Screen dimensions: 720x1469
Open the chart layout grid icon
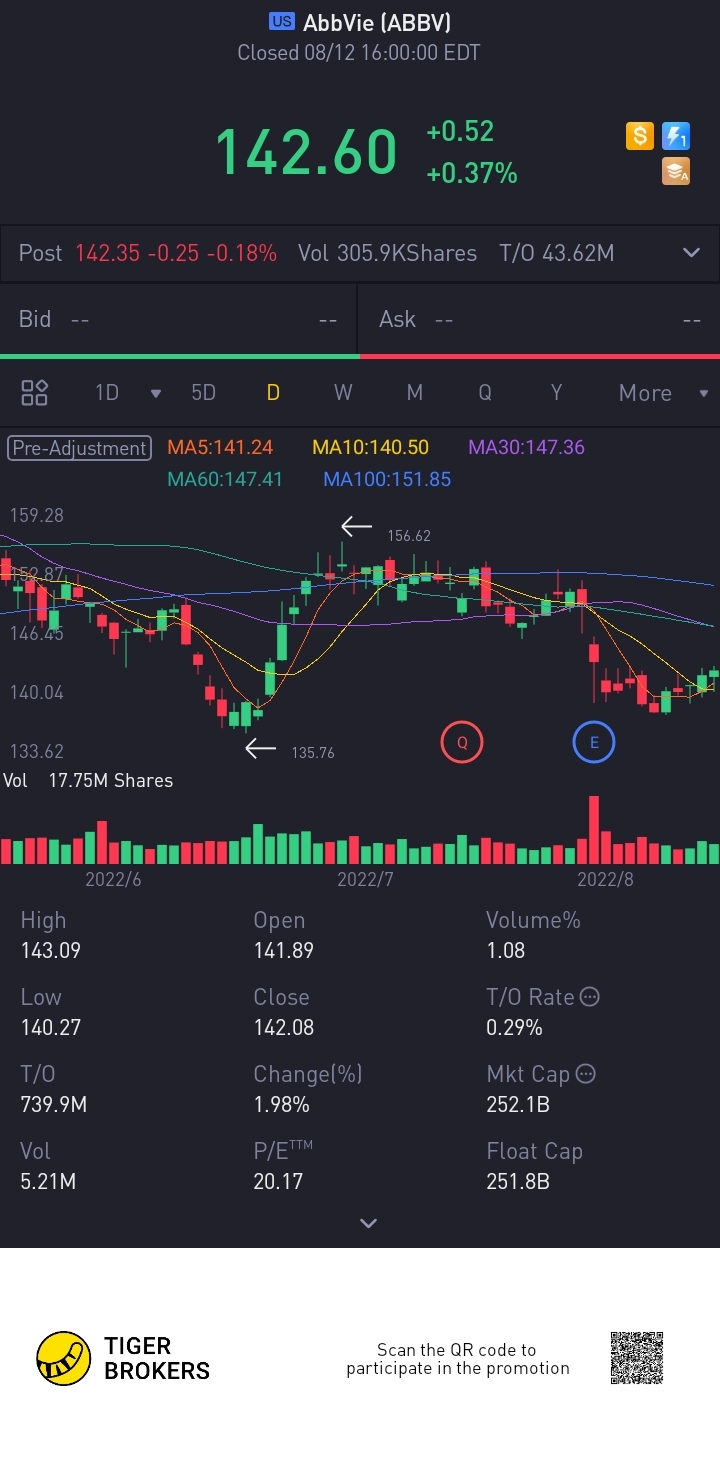tap(35, 393)
